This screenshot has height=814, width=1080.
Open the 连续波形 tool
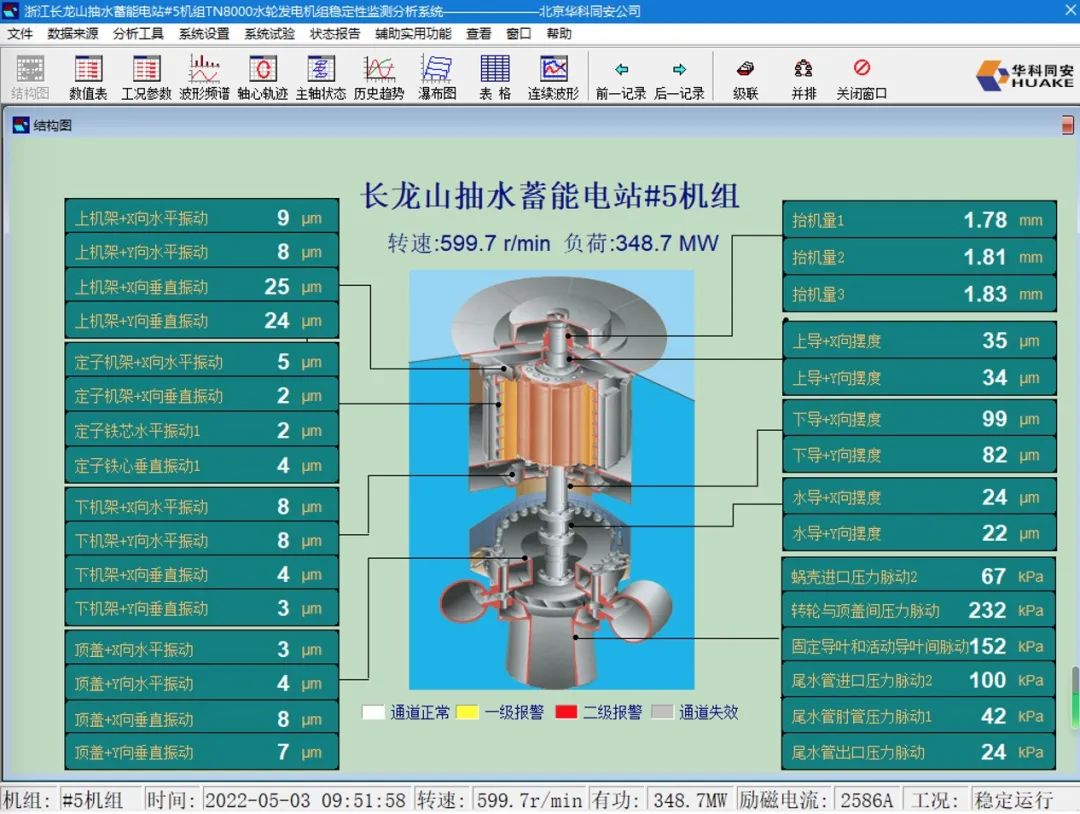coord(553,77)
